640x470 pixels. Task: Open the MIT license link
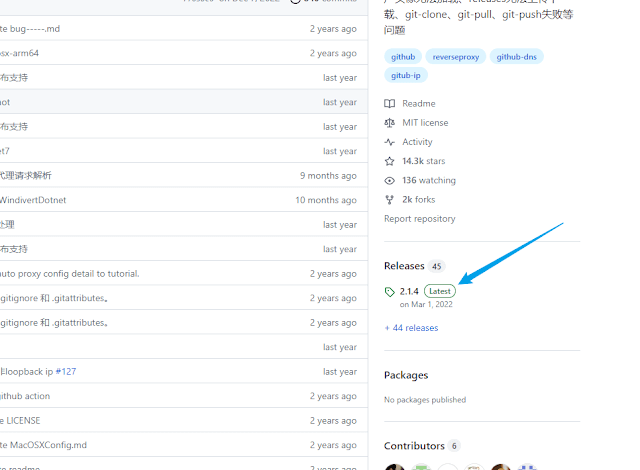[x=425, y=123]
